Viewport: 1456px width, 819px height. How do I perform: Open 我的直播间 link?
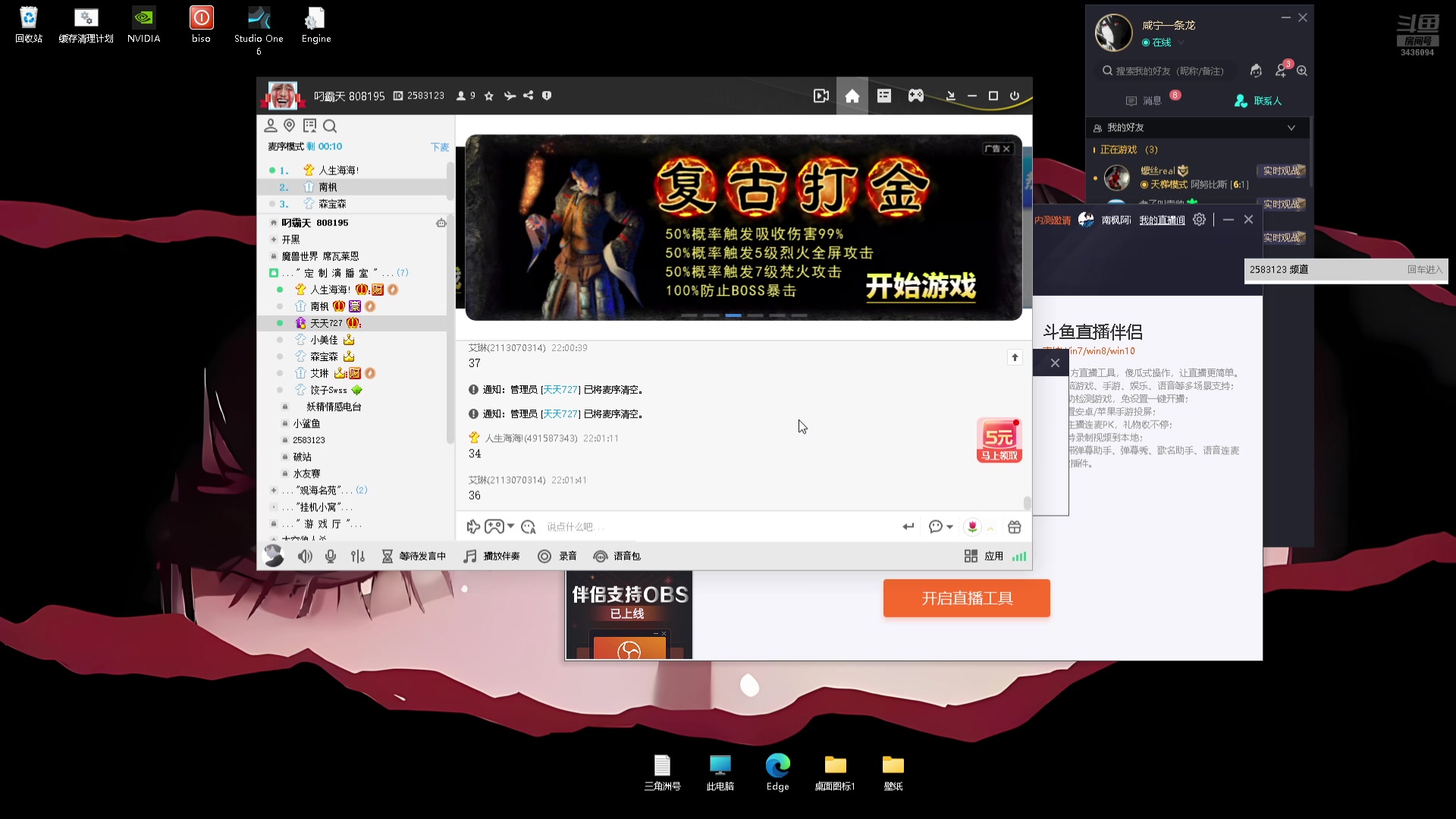point(1162,220)
